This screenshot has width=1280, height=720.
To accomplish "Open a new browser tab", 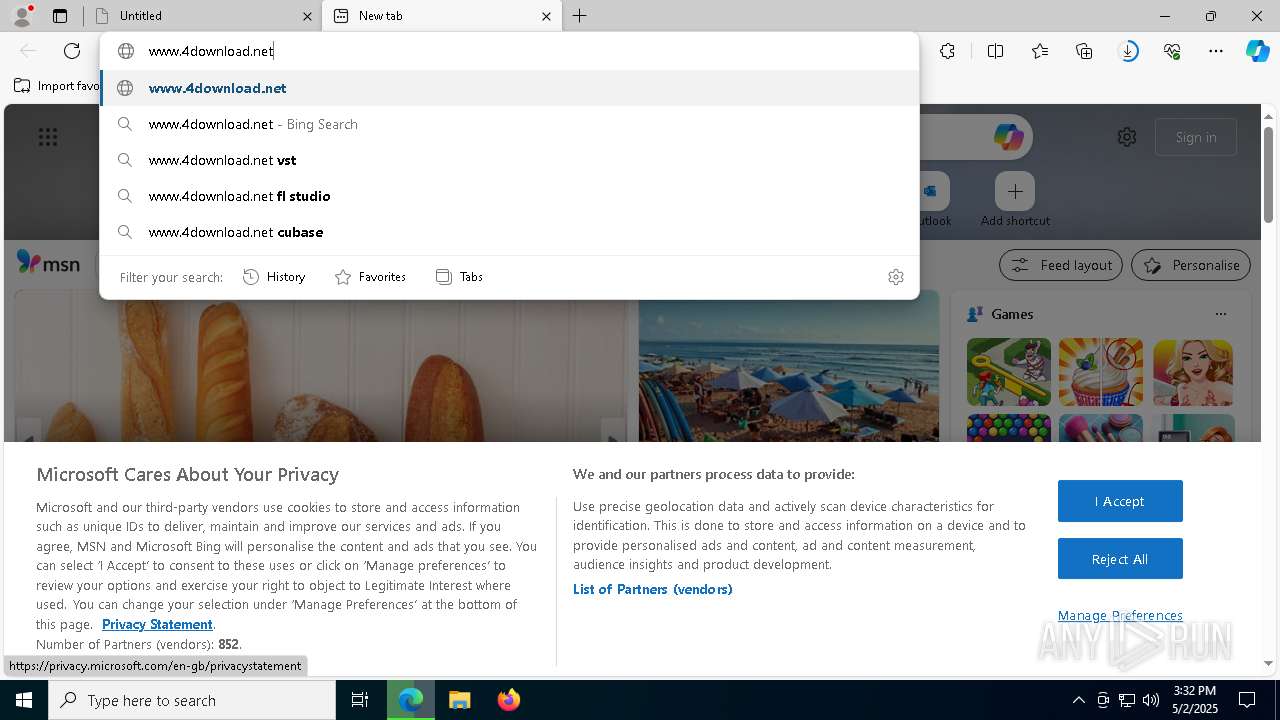I will pyautogui.click(x=580, y=16).
